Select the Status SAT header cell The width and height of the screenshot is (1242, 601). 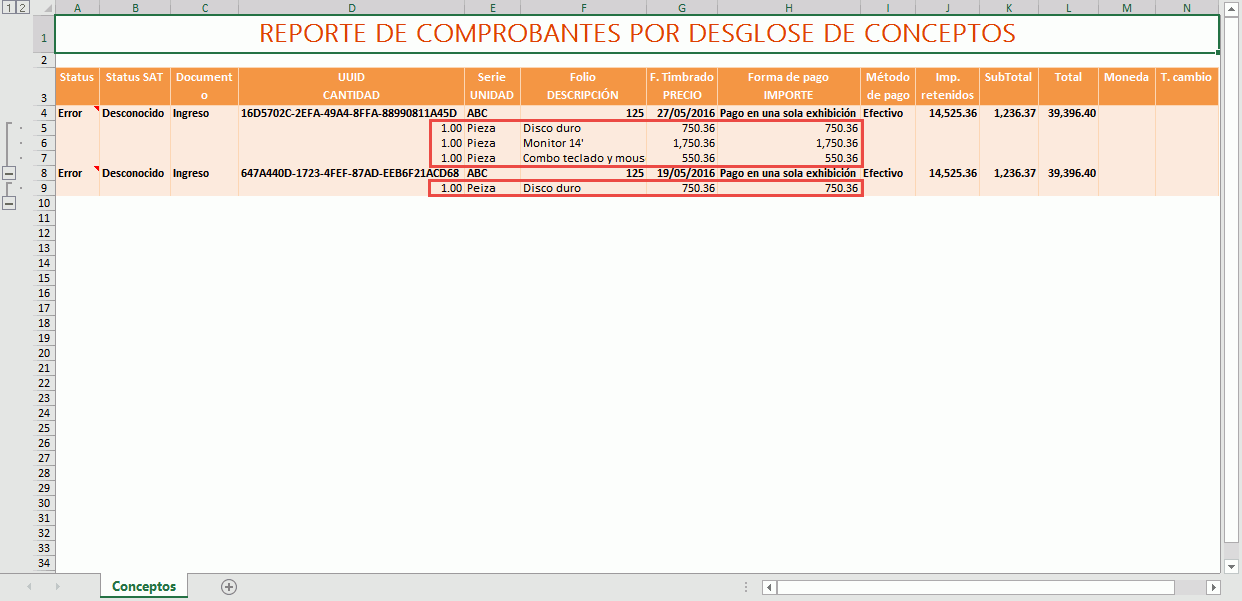(x=134, y=86)
